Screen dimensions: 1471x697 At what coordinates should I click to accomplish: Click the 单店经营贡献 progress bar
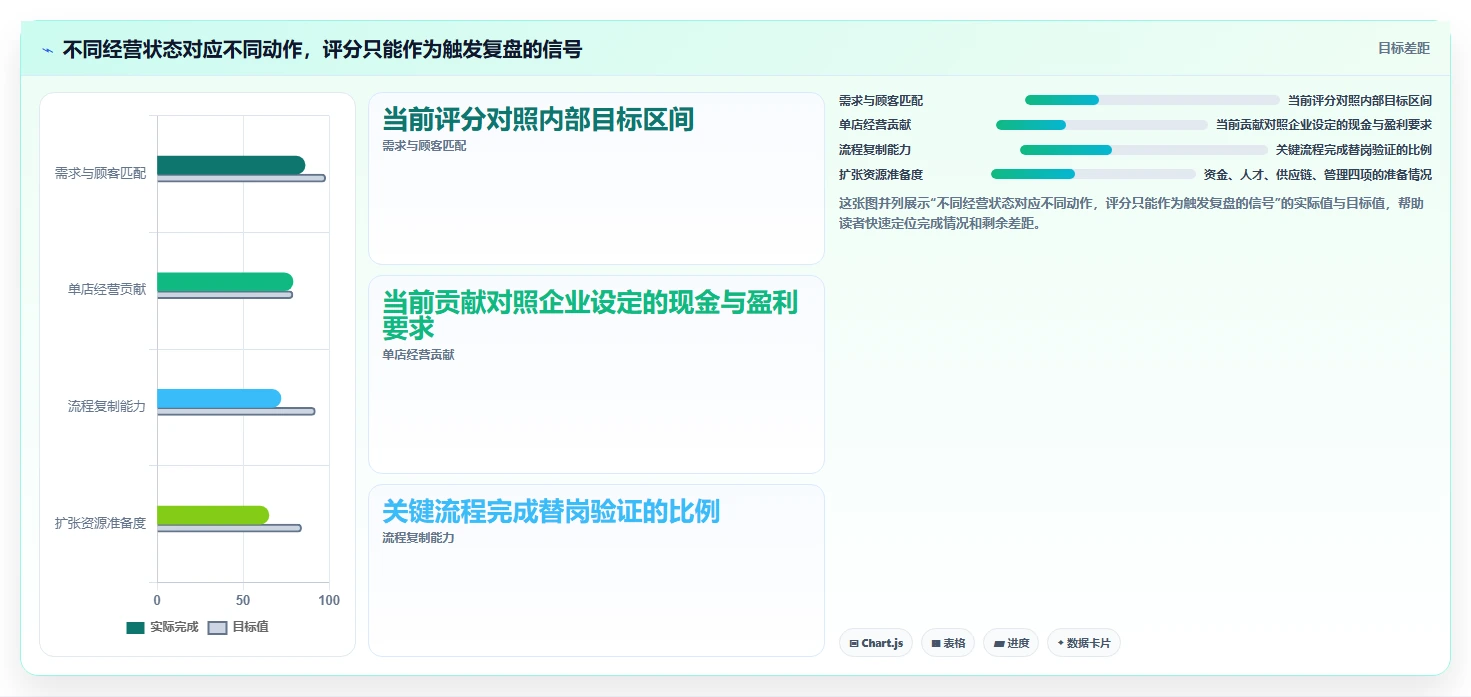(1102, 125)
